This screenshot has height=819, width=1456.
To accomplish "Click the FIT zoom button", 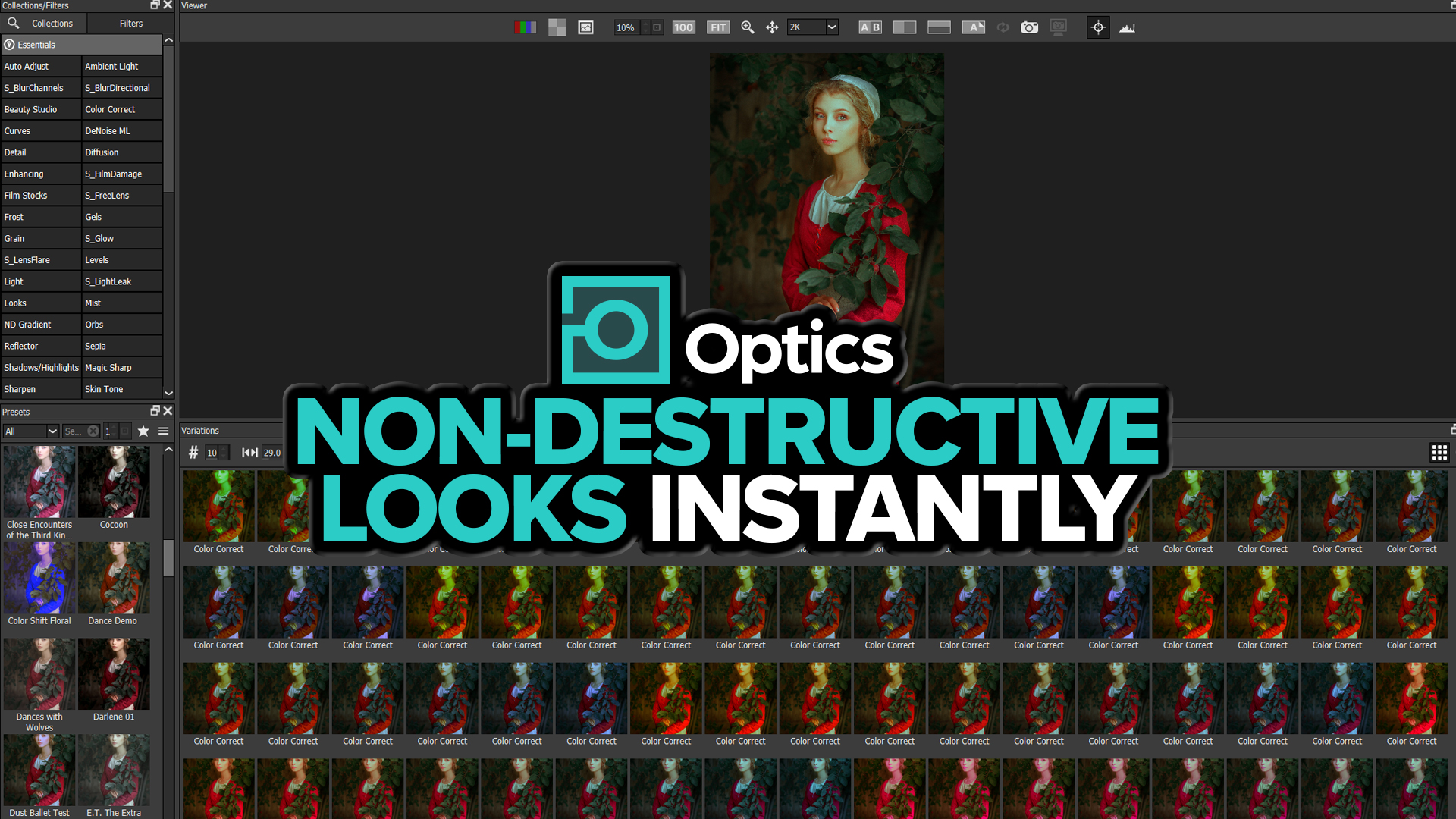I will 717,27.
